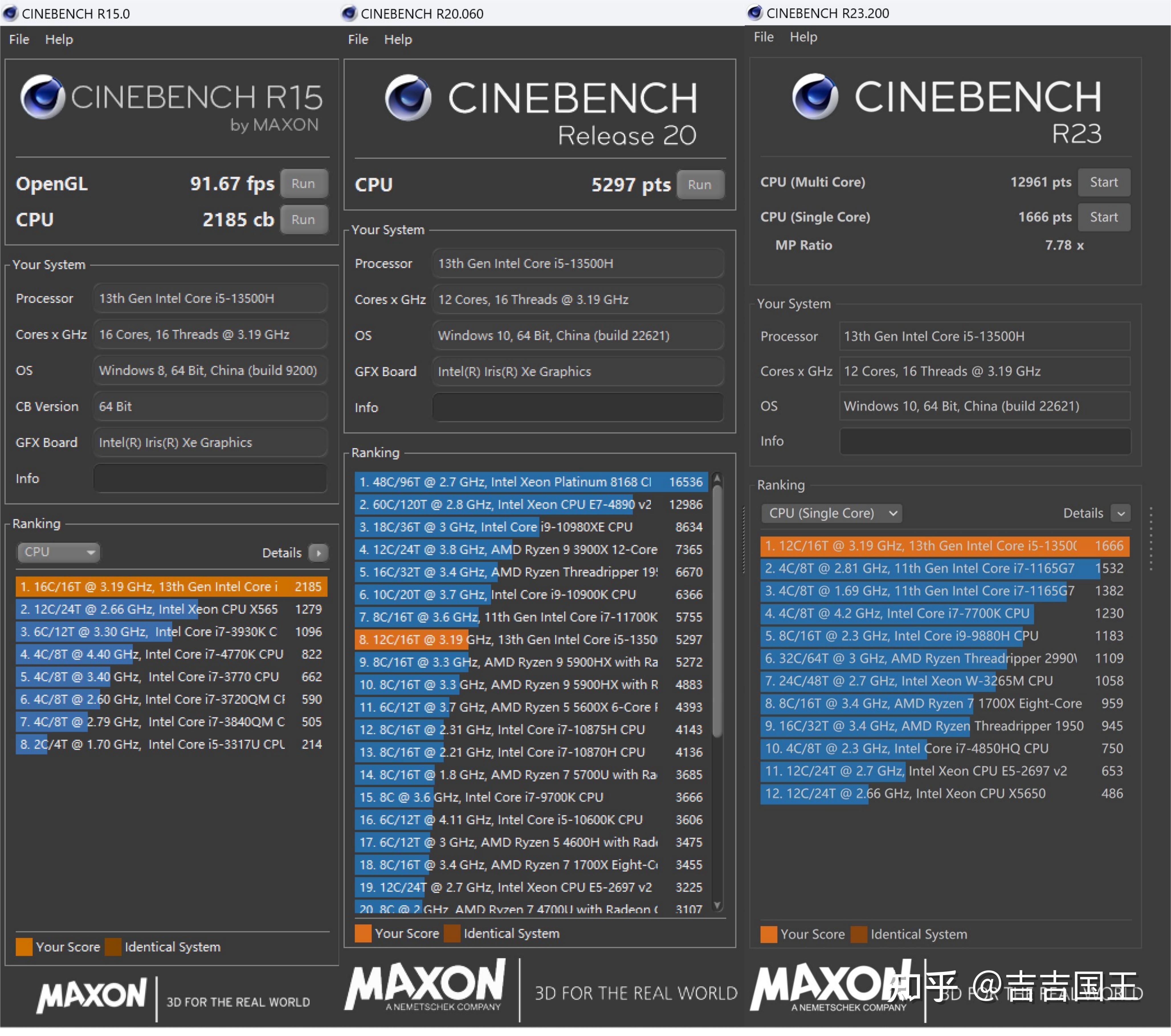Click the R23 logo sphere icon

[x=815, y=96]
